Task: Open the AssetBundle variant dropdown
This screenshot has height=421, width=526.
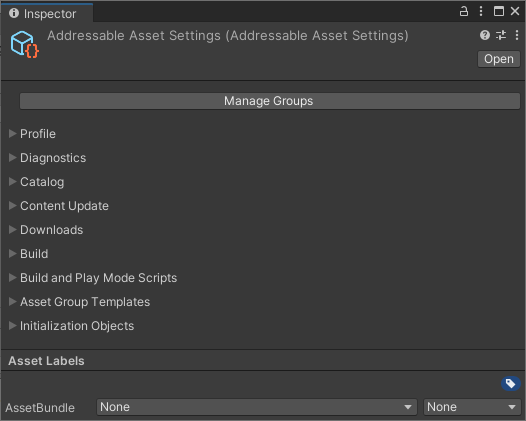Action: 472,407
